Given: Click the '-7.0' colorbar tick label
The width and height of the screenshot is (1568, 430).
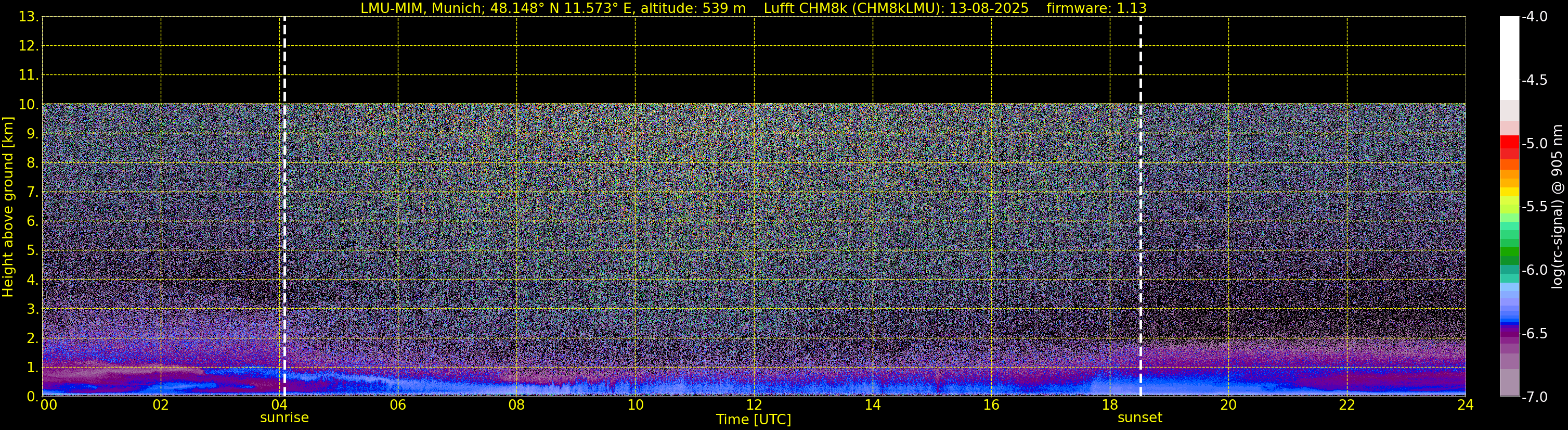Looking at the screenshot, I should tap(1534, 397).
